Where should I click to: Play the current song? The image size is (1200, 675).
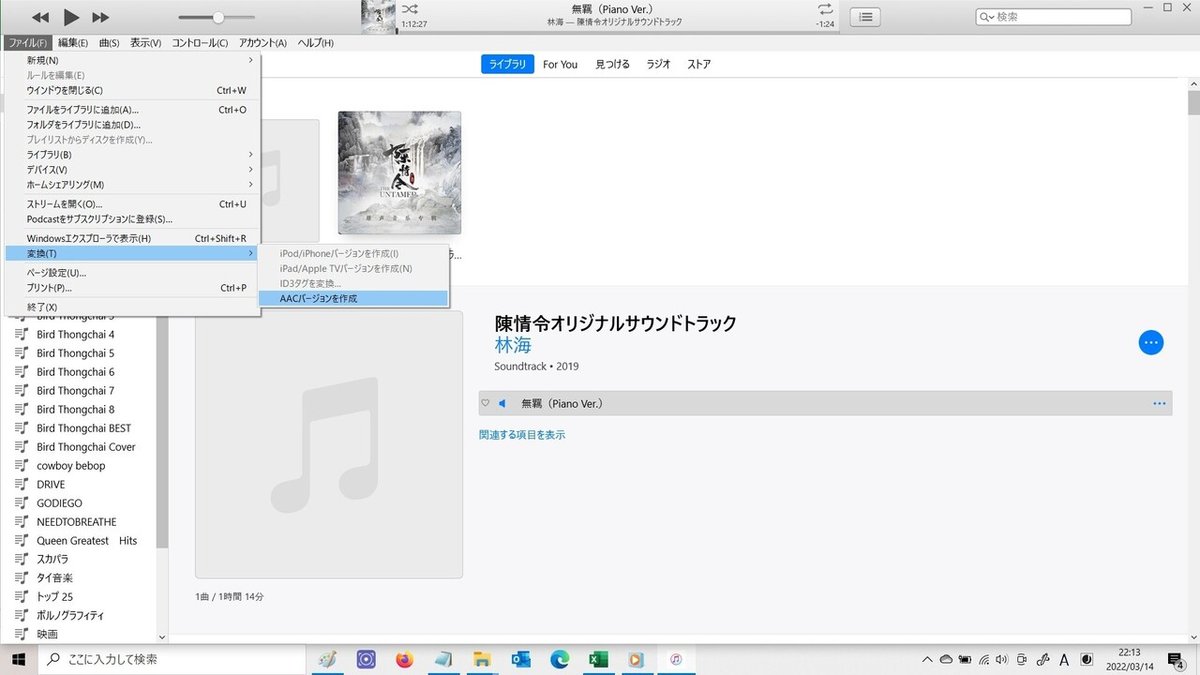coord(70,17)
